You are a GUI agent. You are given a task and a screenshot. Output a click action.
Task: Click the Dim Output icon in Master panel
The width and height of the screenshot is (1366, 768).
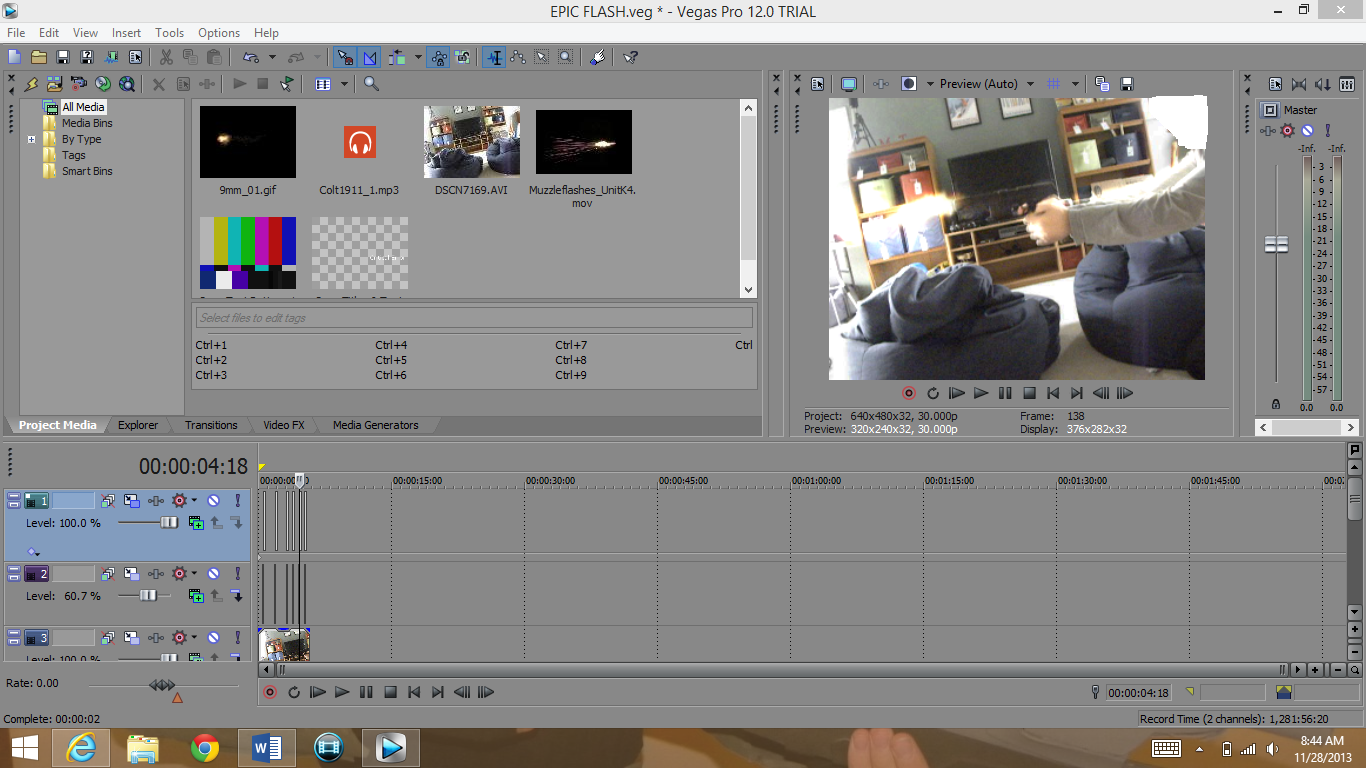1323,84
